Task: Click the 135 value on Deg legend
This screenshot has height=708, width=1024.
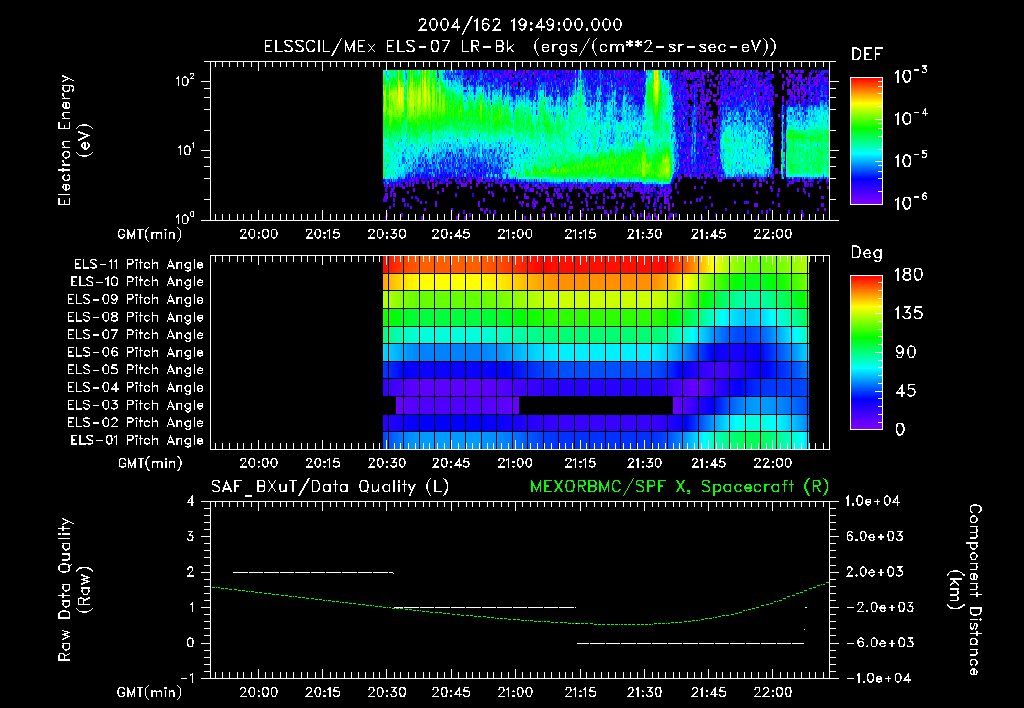Action: tap(908, 314)
